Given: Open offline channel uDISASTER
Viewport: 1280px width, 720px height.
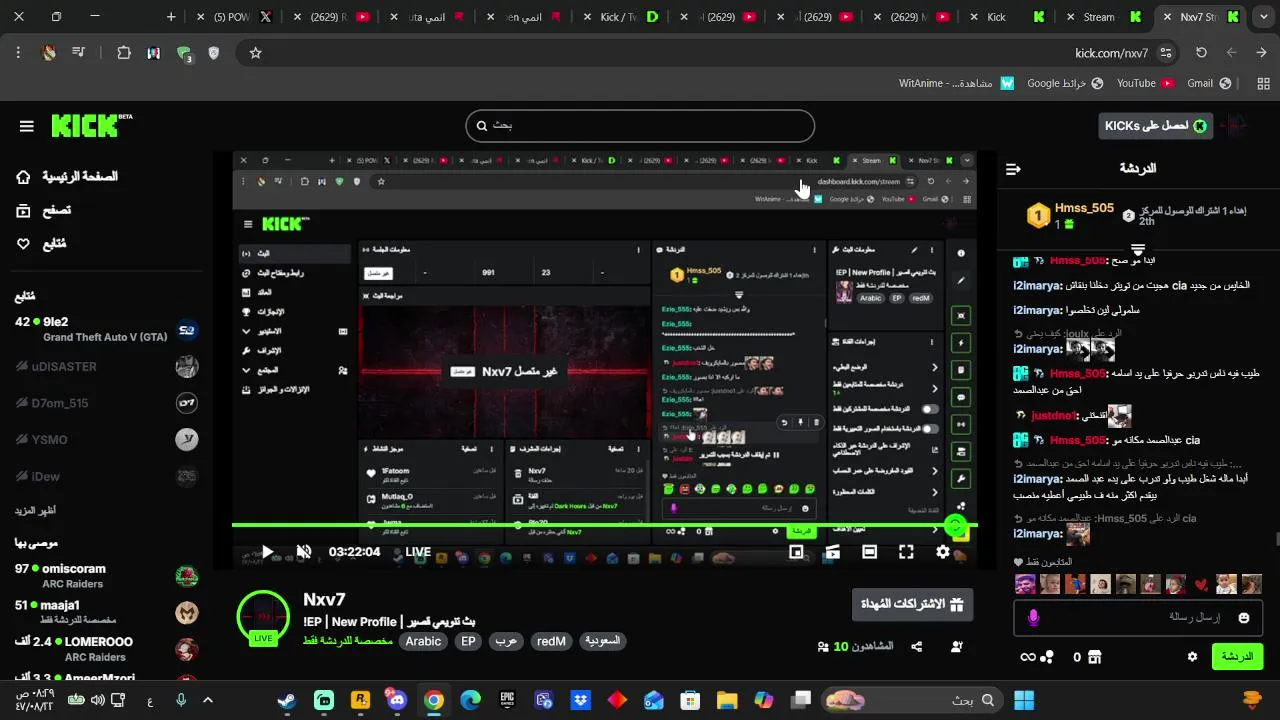Looking at the screenshot, I should (107, 366).
